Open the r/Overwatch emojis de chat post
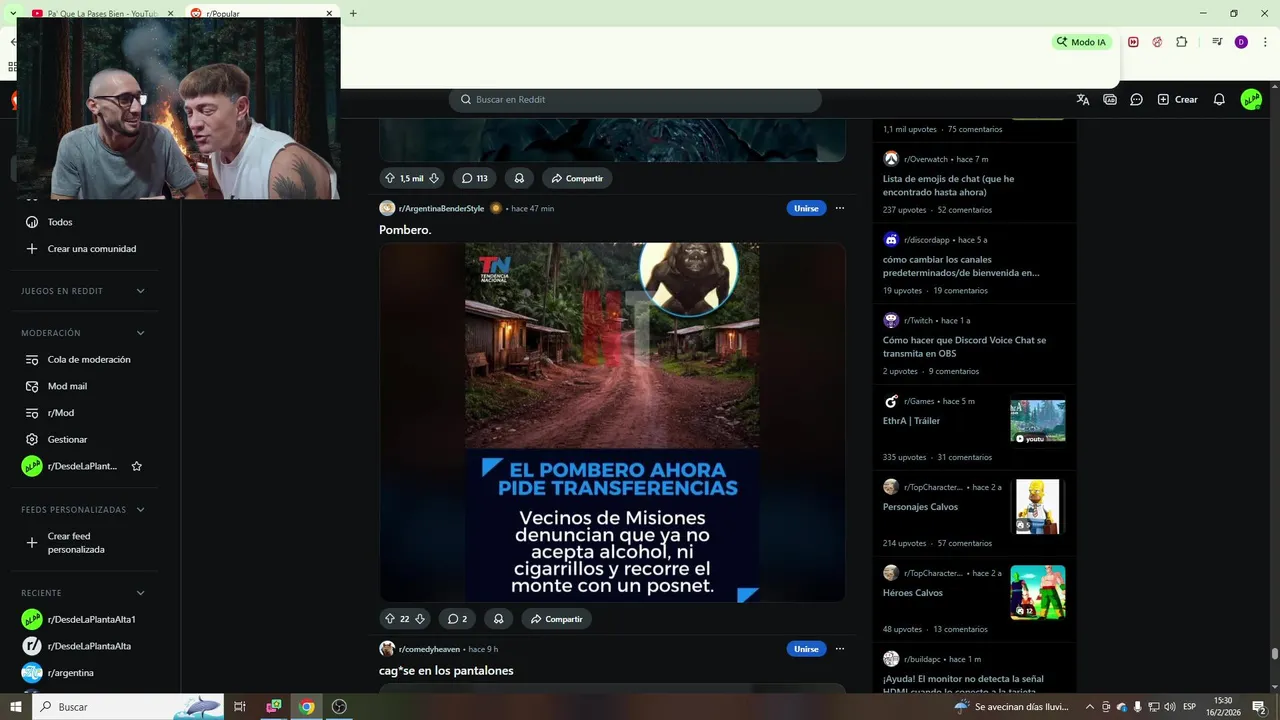1280x720 pixels. (948, 185)
